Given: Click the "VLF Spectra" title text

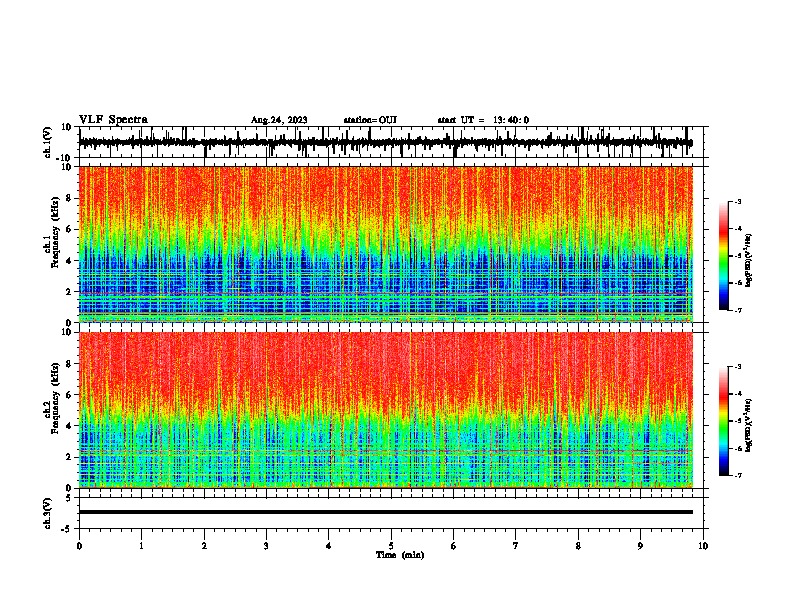Looking at the screenshot, I should click(x=113, y=120).
